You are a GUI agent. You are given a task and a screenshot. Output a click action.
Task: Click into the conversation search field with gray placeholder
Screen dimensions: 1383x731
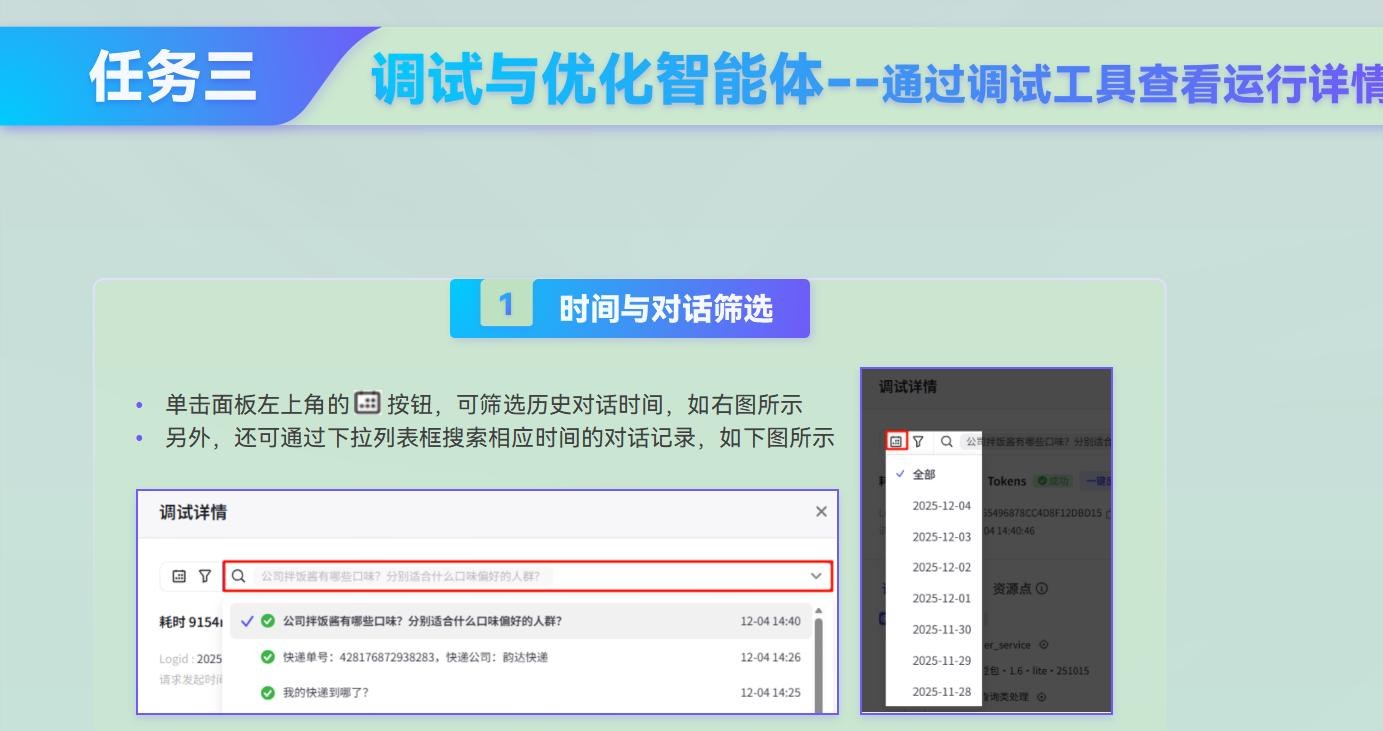[x=528, y=576]
